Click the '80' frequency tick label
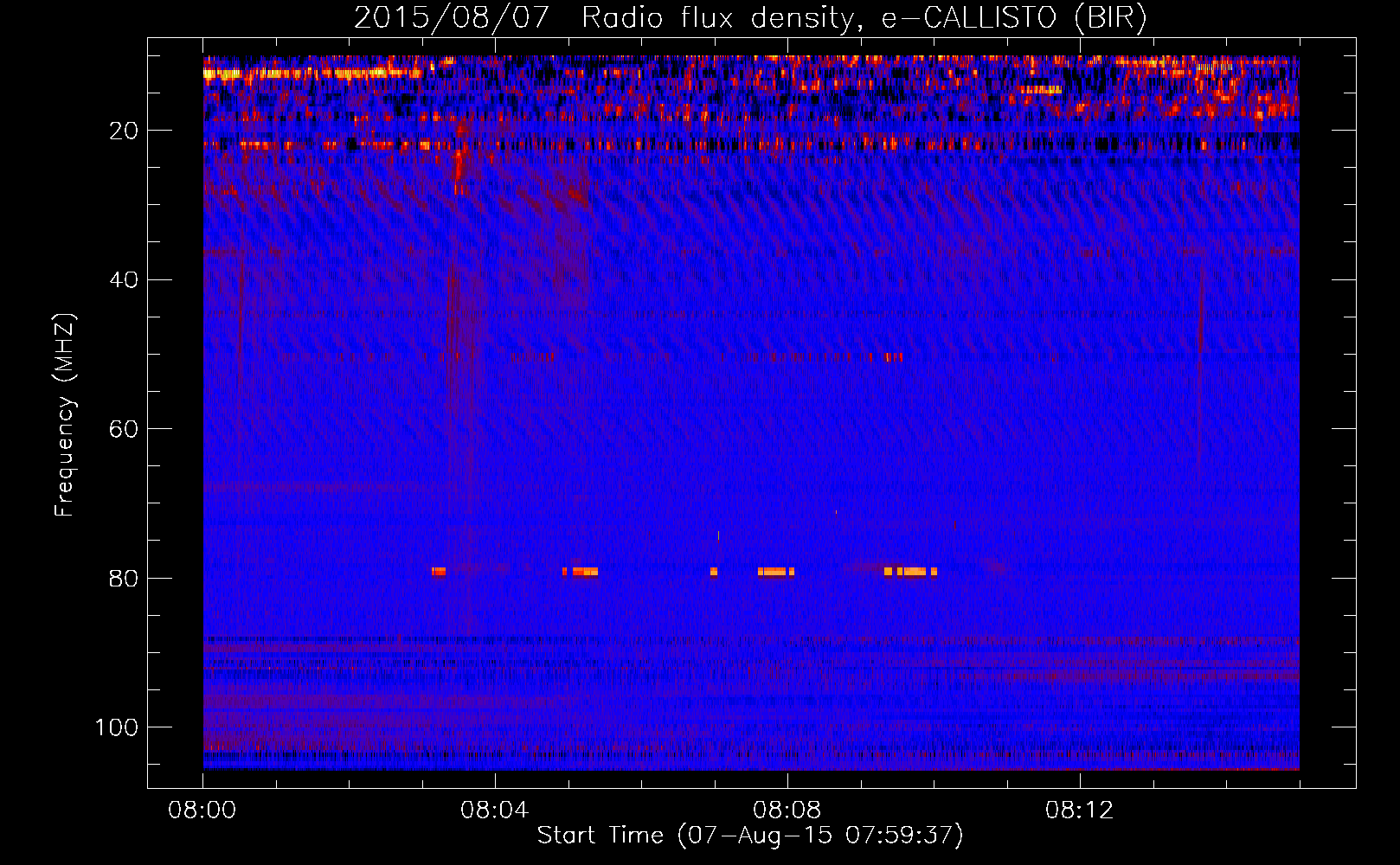 (x=125, y=578)
